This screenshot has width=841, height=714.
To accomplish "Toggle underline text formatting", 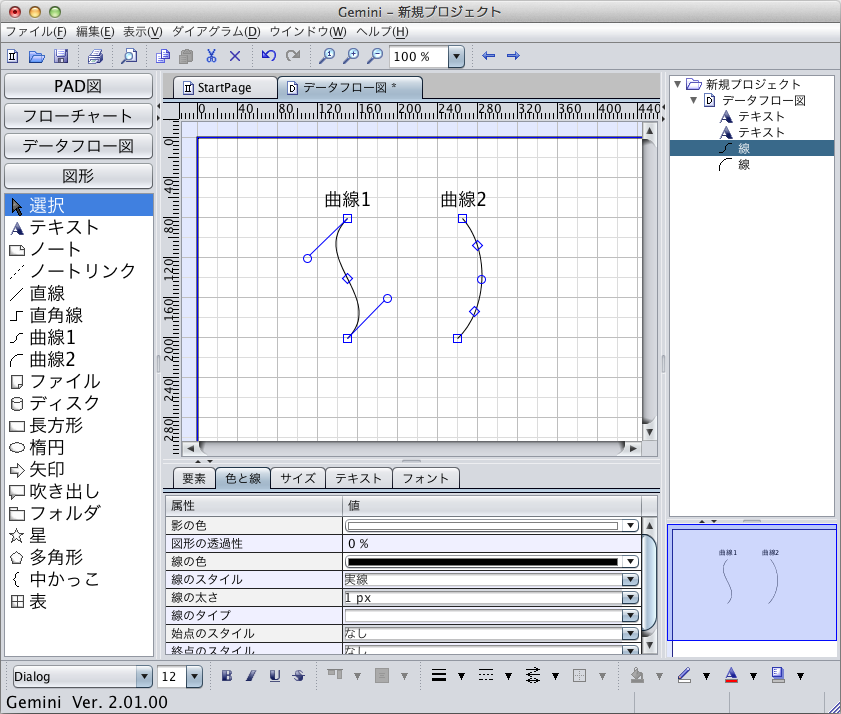I will (275, 676).
